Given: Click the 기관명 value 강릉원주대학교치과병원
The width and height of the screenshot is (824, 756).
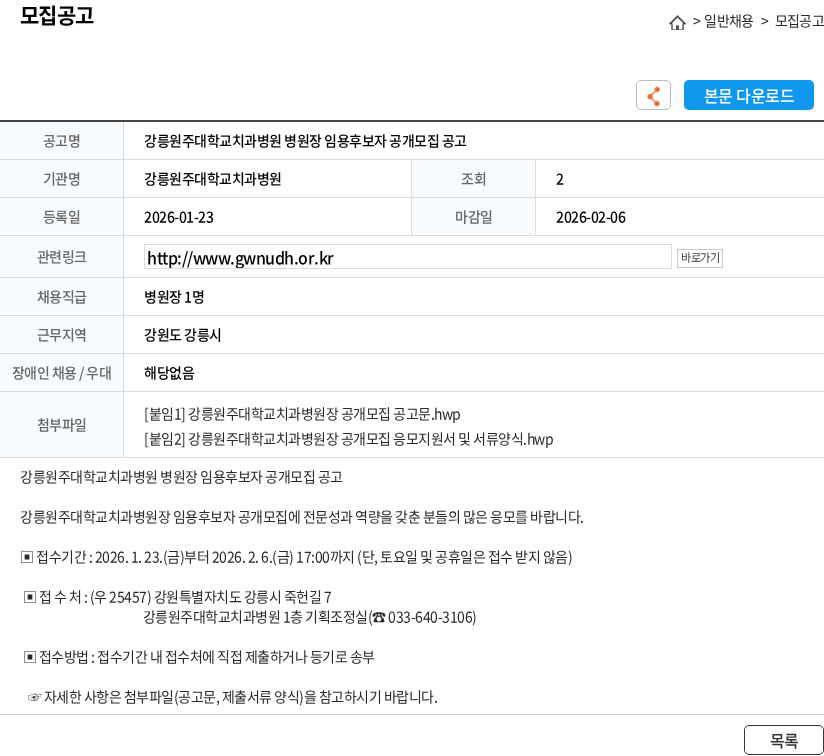Looking at the screenshot, I should [212, 179].
